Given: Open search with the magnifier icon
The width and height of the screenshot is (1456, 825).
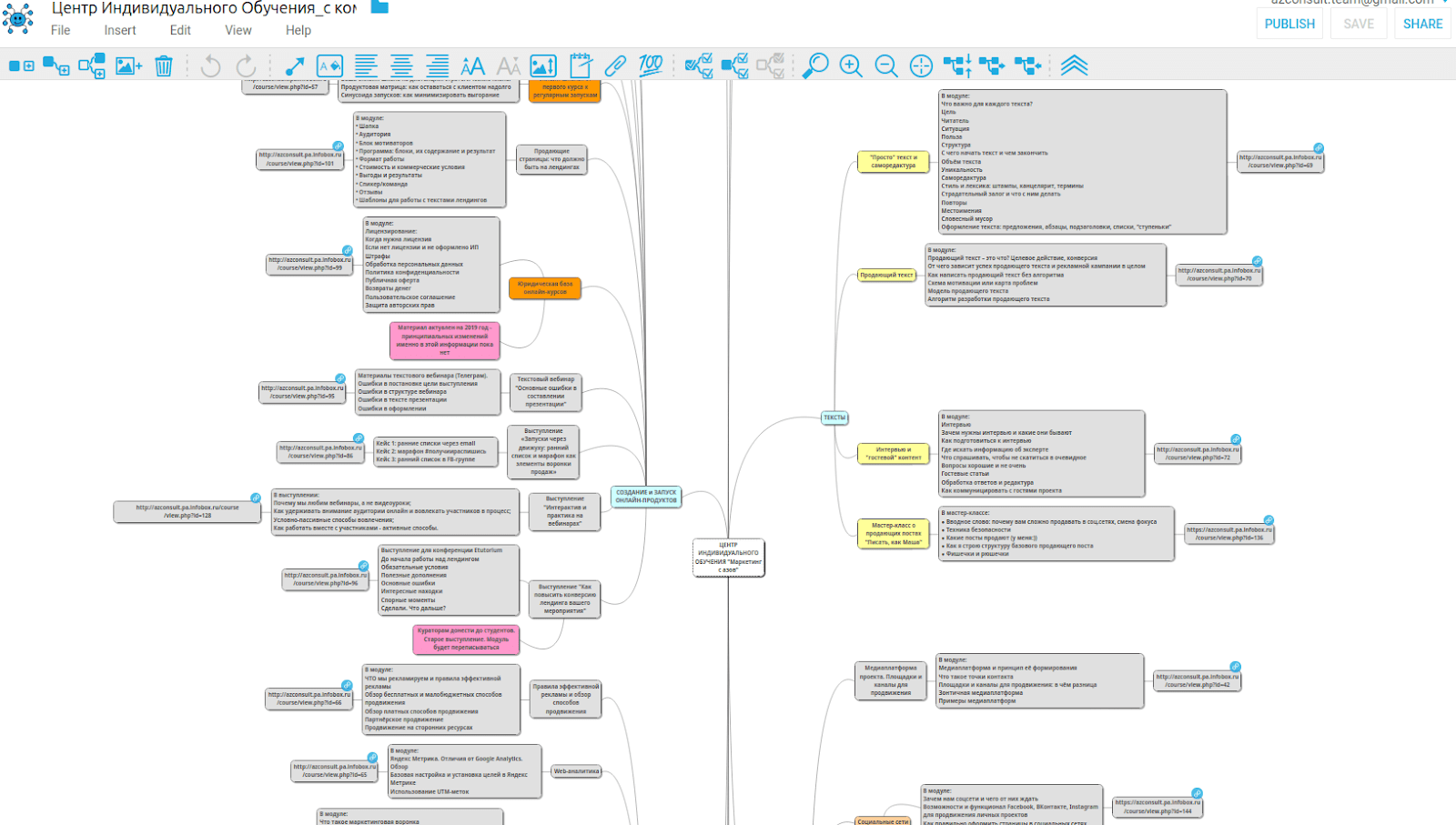Looking at the screenshot, I should click(x=815, y=65).
